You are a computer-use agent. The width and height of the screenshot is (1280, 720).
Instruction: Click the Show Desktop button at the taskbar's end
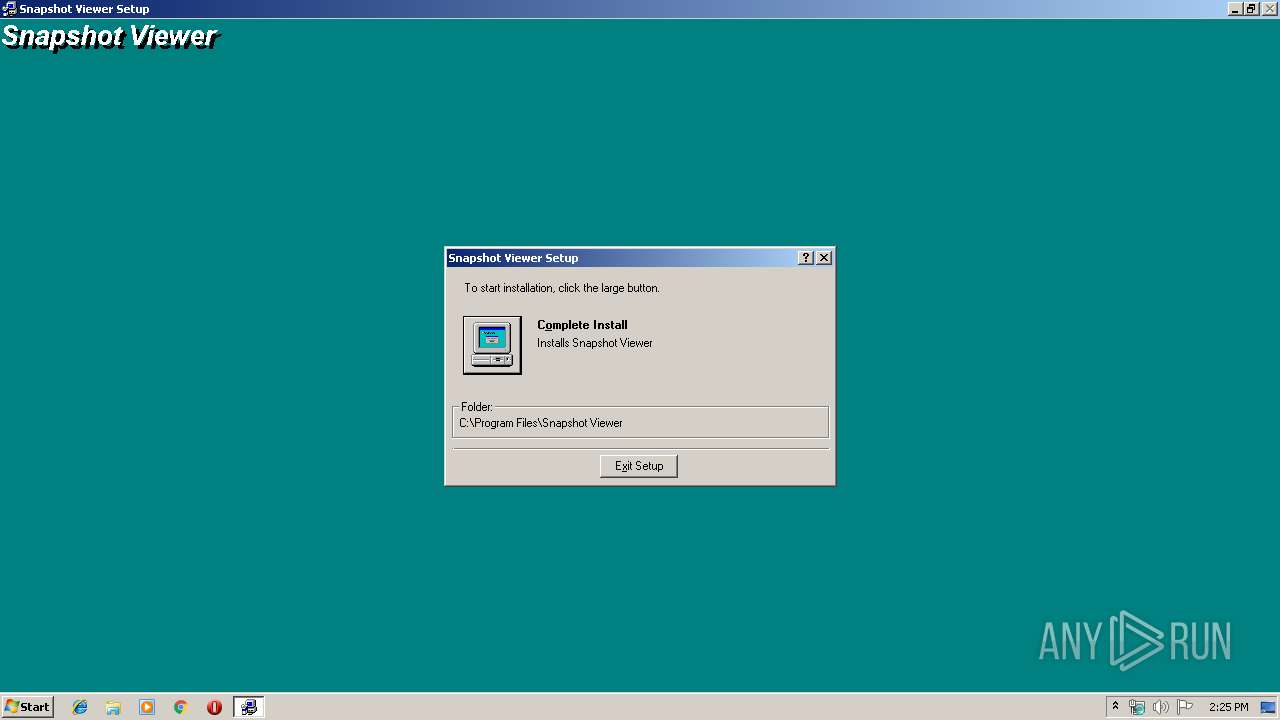[1269, 707]
